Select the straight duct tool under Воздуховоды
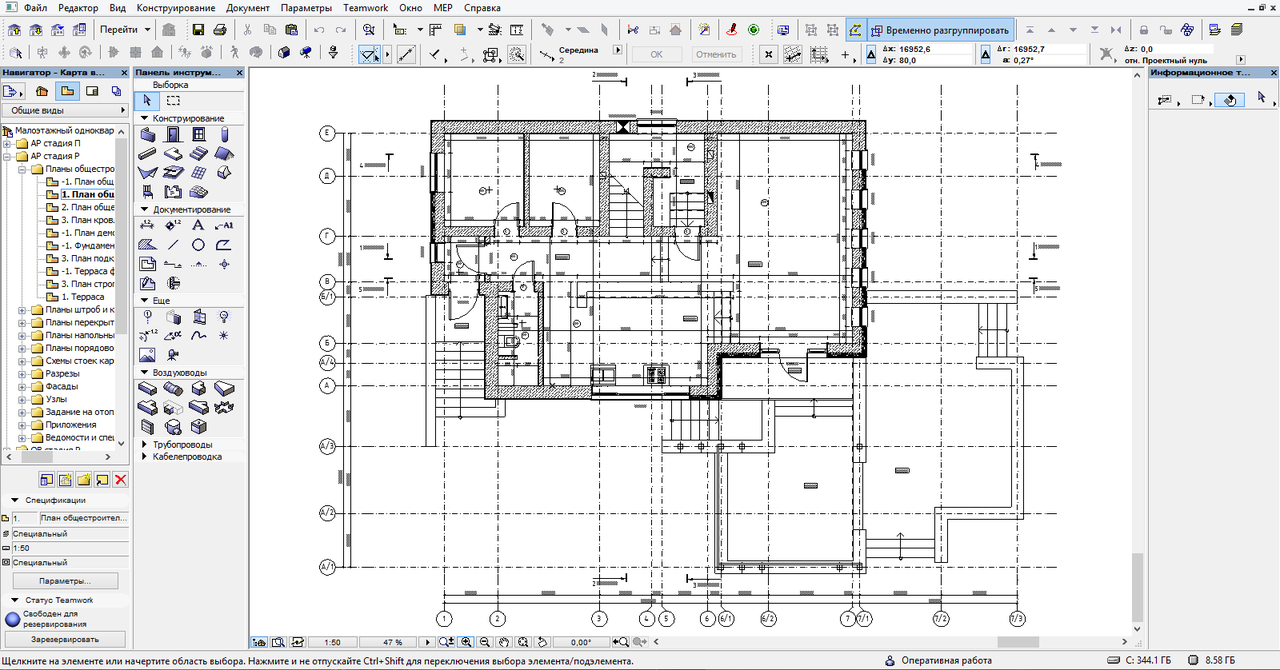The height and width of the screenshot is (670, 1280). 147,388
